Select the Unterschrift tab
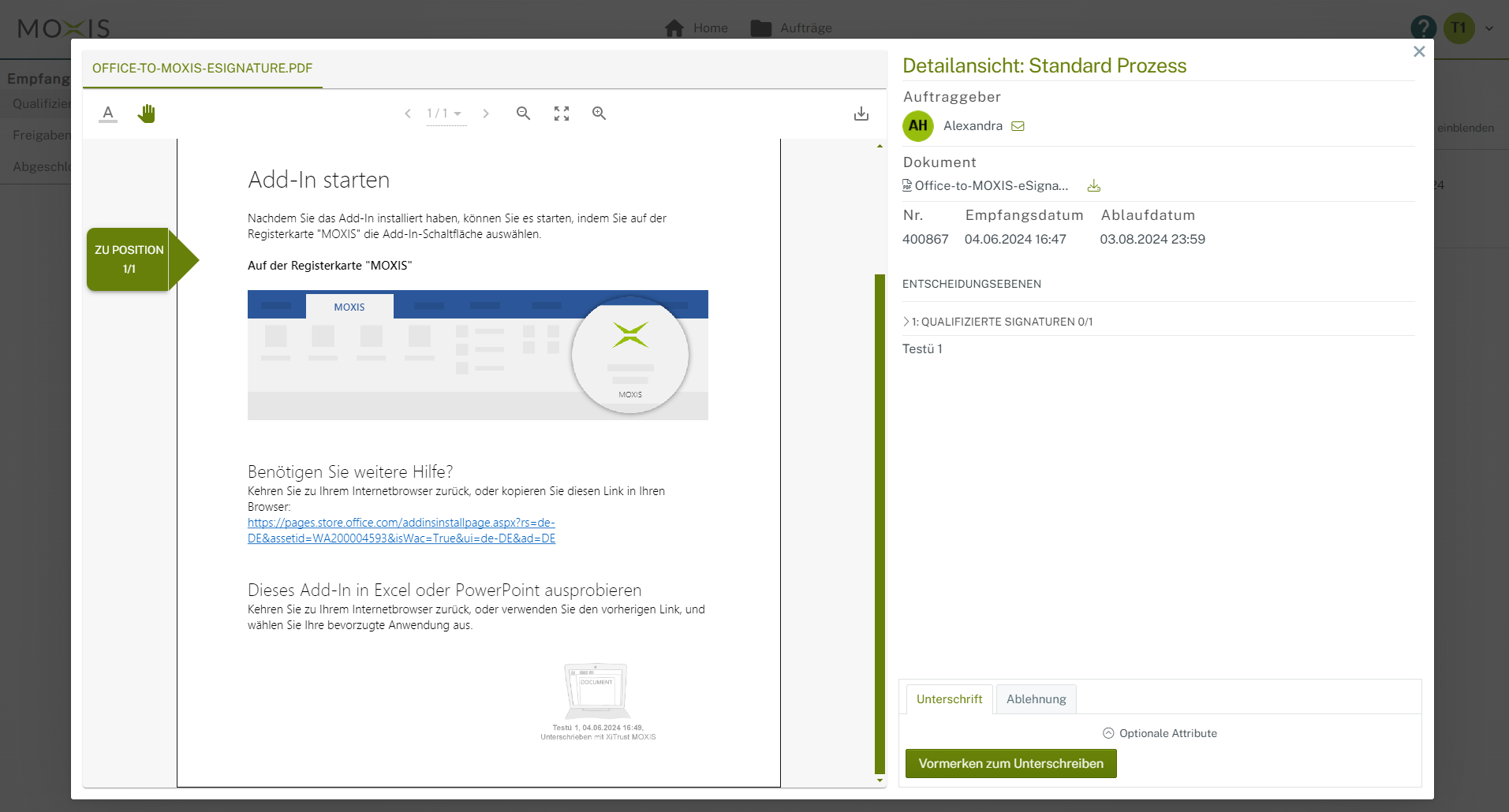This screenshot has width=1509, height=812. tap(949, 699)
